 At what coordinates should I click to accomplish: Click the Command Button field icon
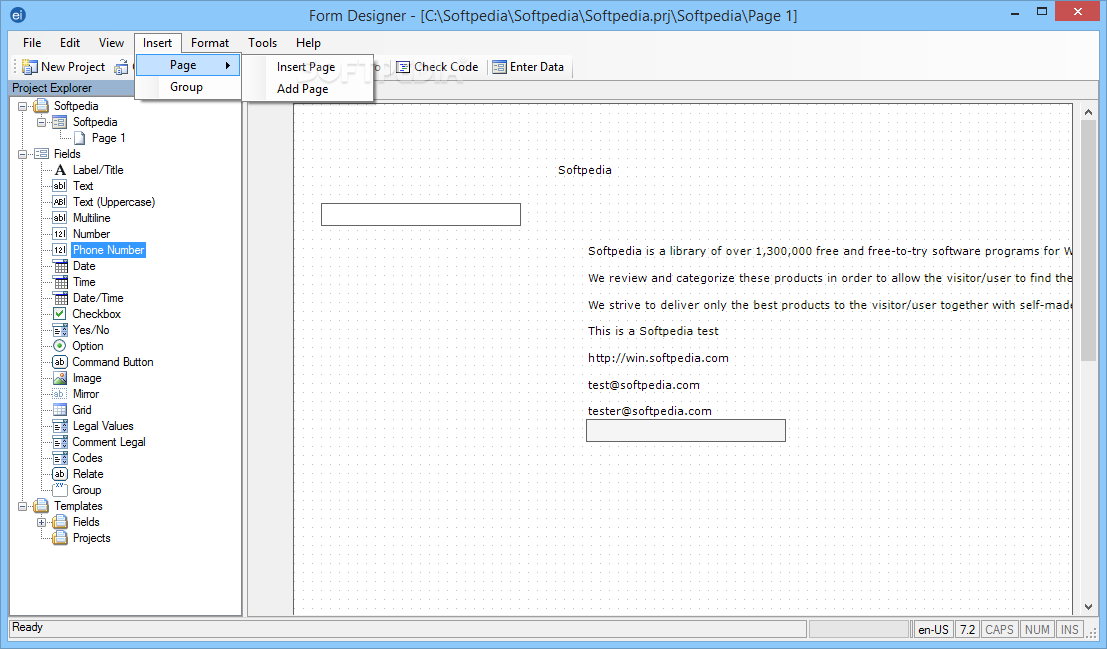coord(60,362)
